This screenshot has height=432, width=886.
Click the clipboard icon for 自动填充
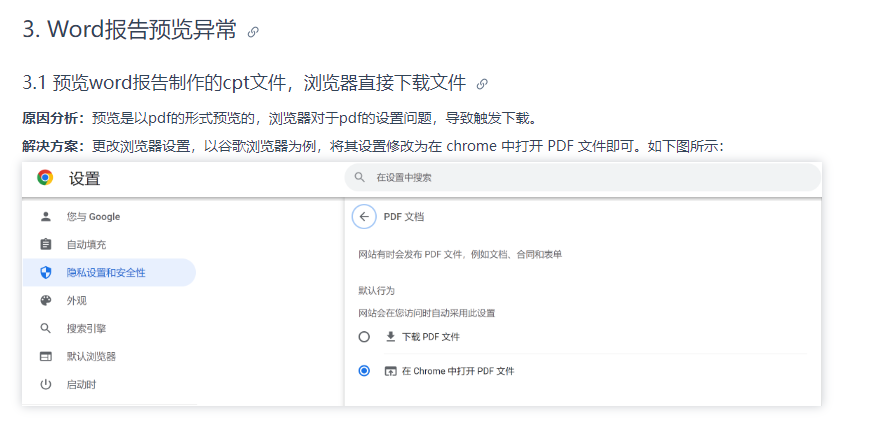pos(46,245)
